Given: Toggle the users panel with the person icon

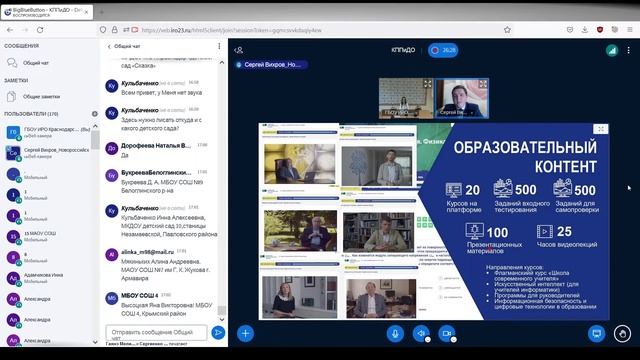Looking at the screenshot, I should pos(239,50).
